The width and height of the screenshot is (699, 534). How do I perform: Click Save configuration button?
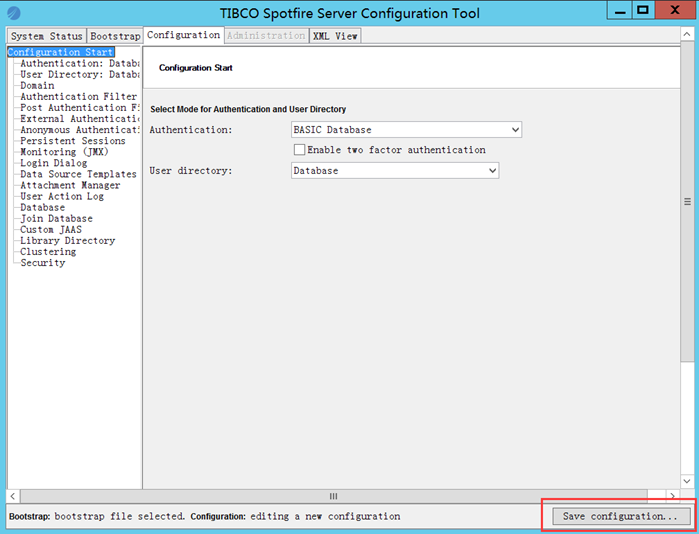[x=621, y=516]
